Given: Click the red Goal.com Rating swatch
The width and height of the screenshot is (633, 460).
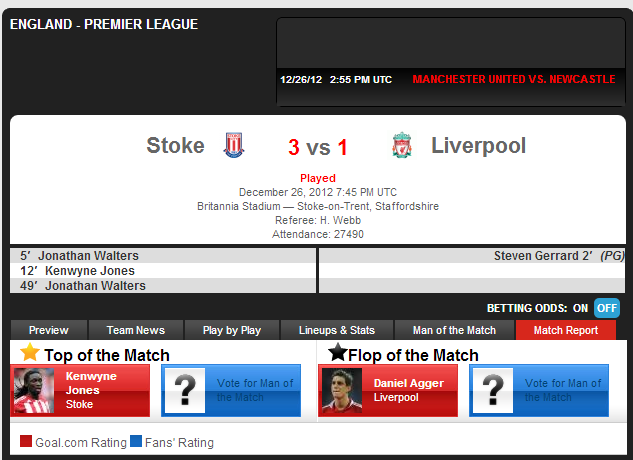Looking at the screenshot, I should click(26, 441).
